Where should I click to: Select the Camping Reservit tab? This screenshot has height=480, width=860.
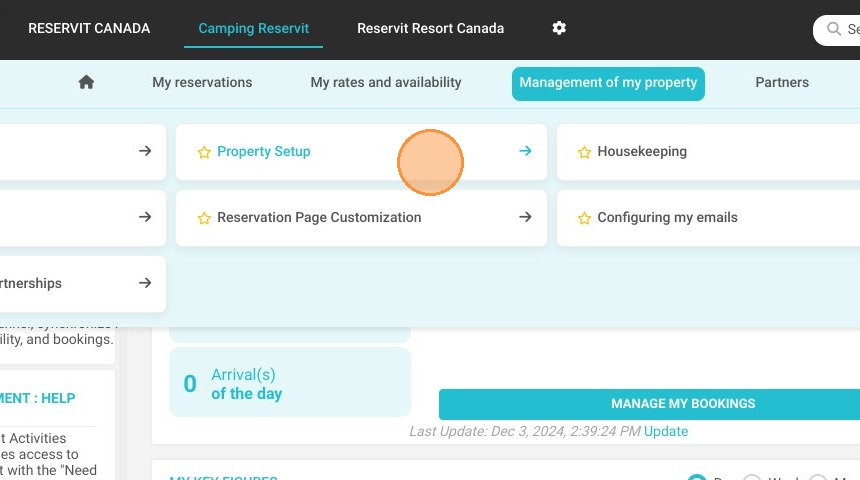click(253, 29)
